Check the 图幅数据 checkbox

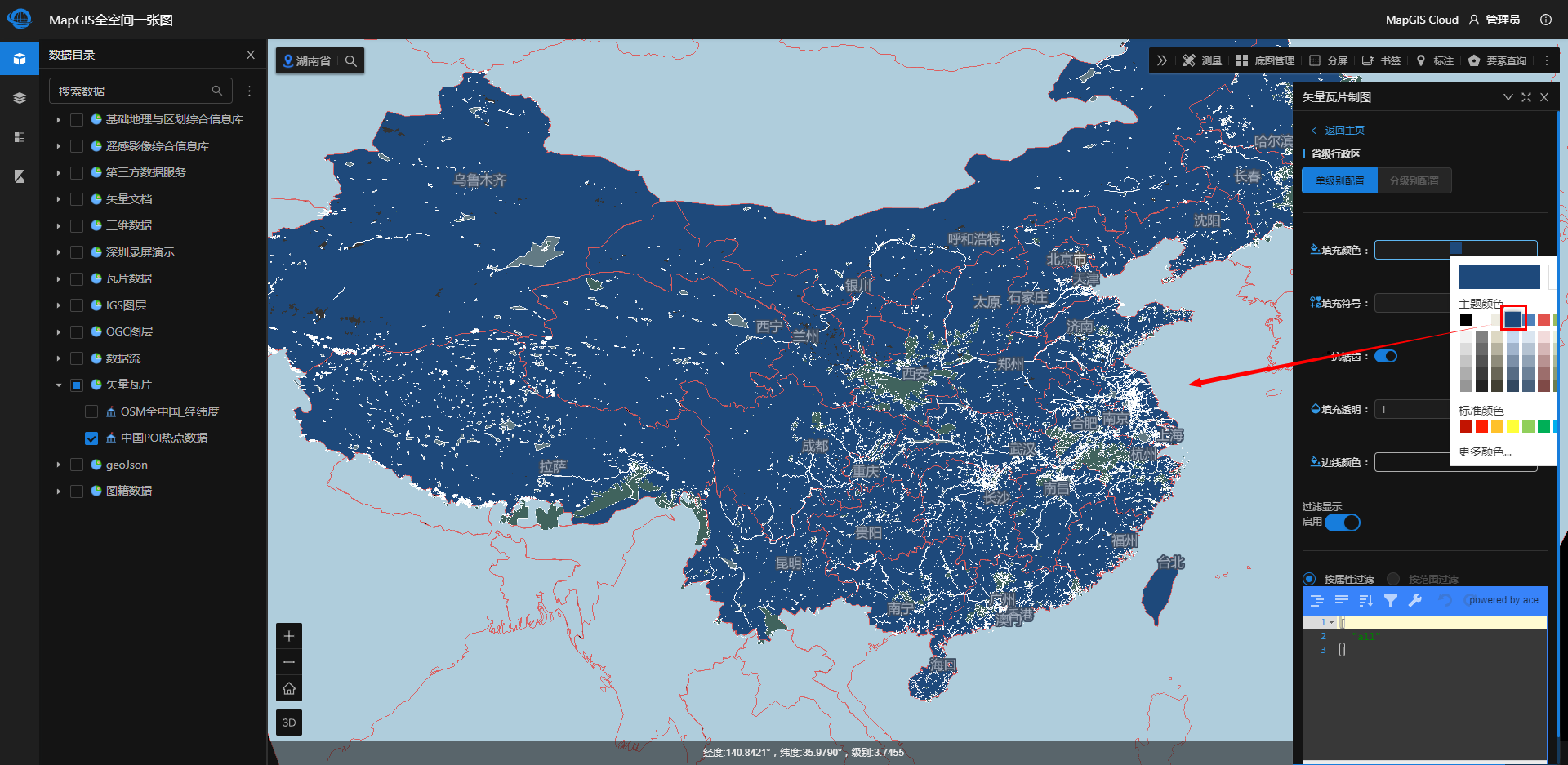pos(77,491)
